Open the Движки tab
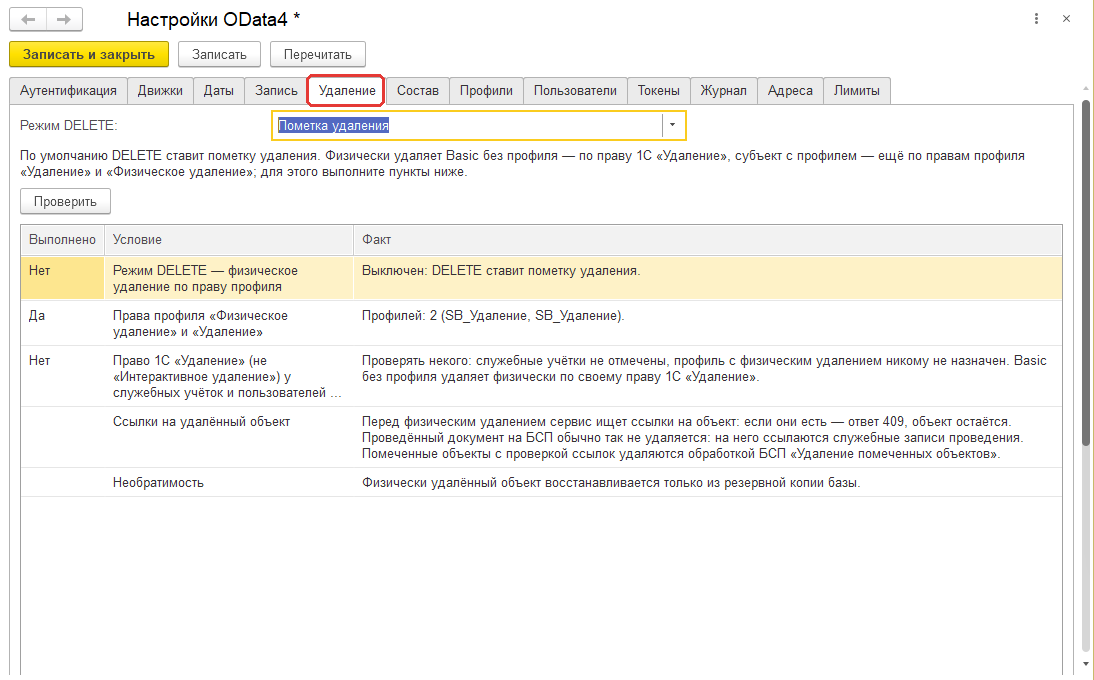This screenshot has width=1094, height=680. pos(160,91)
